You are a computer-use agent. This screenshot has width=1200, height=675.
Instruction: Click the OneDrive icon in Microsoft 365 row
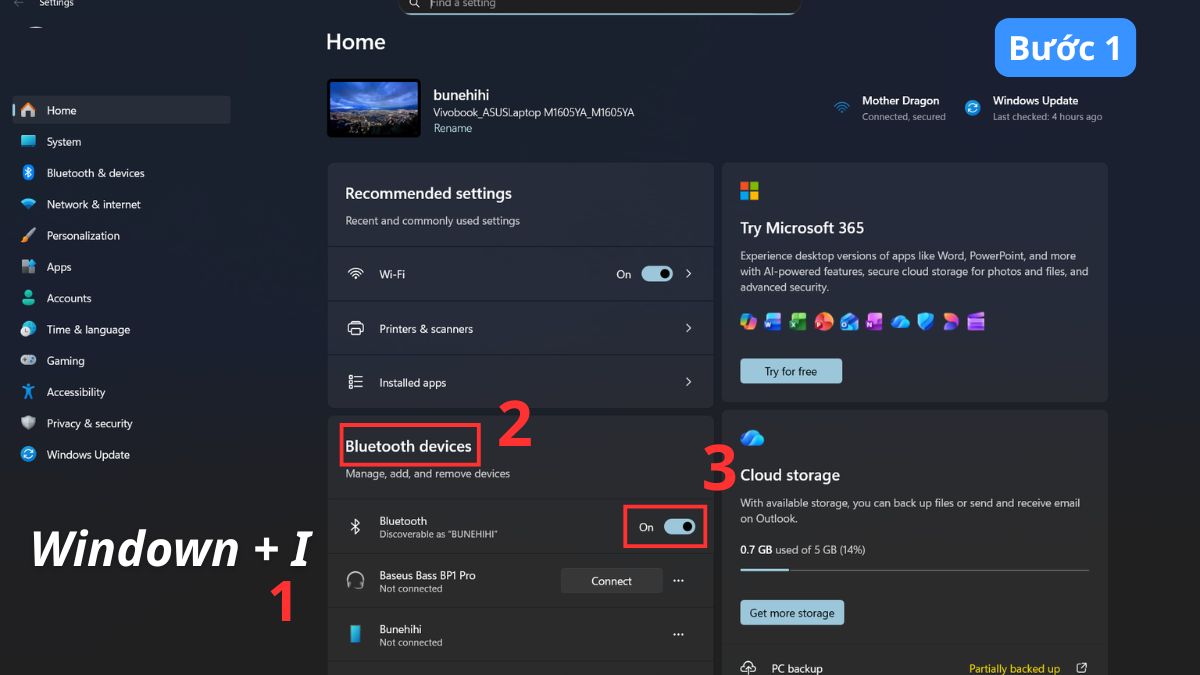tap(900, 321)
